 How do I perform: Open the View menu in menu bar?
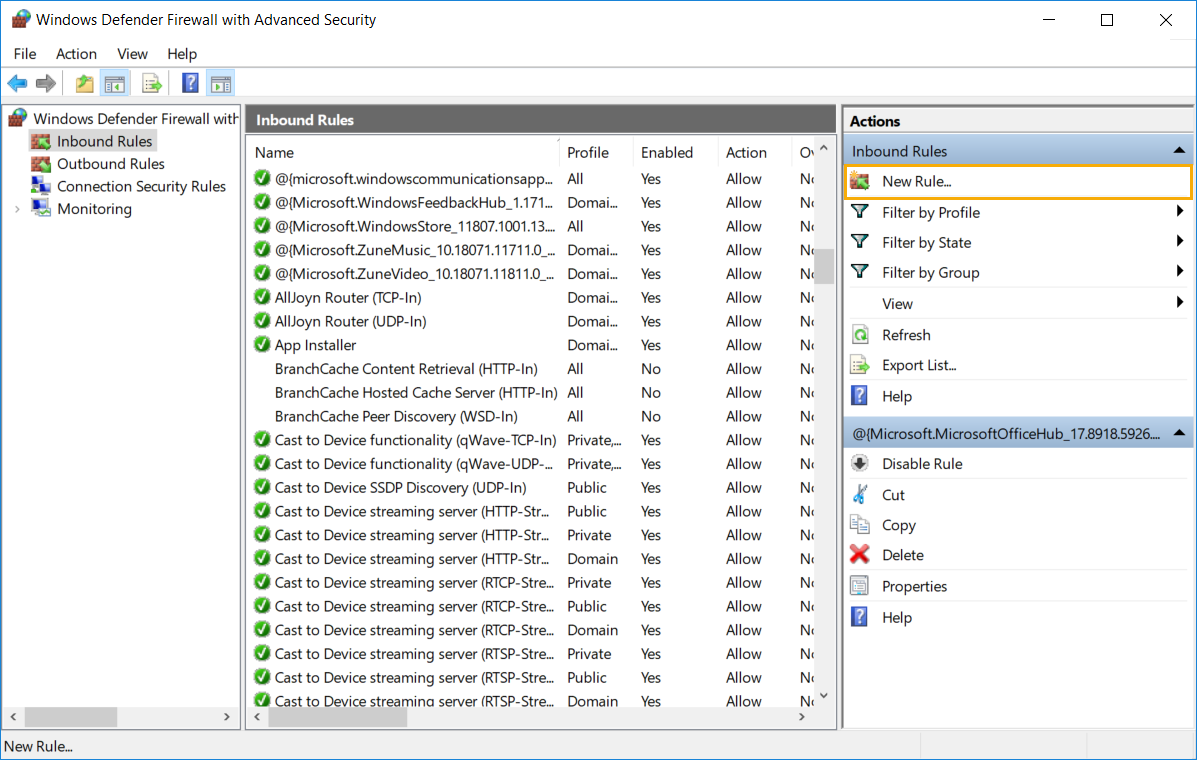pos(132,53)
